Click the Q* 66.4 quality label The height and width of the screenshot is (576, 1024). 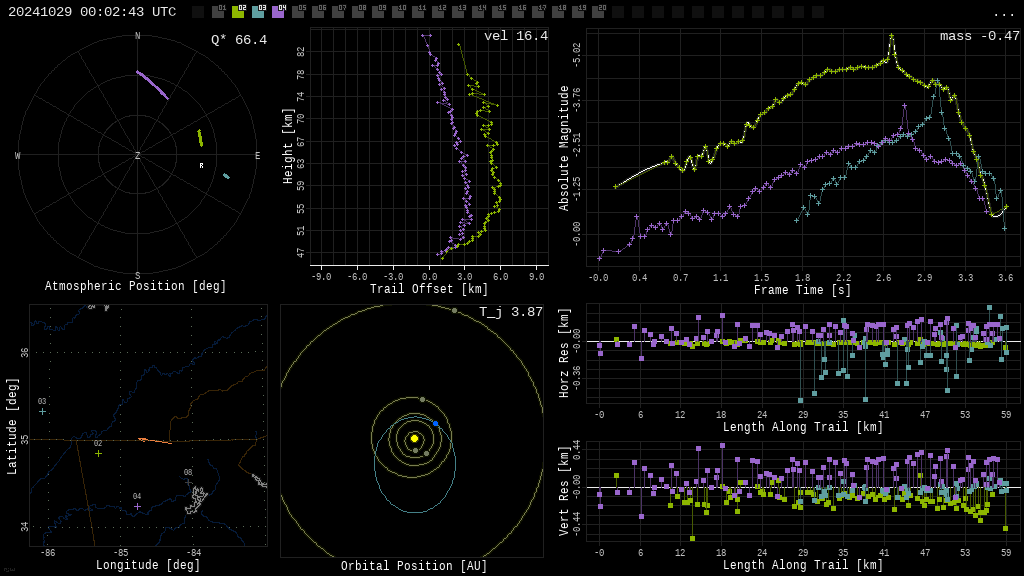[x=238, y=40]
